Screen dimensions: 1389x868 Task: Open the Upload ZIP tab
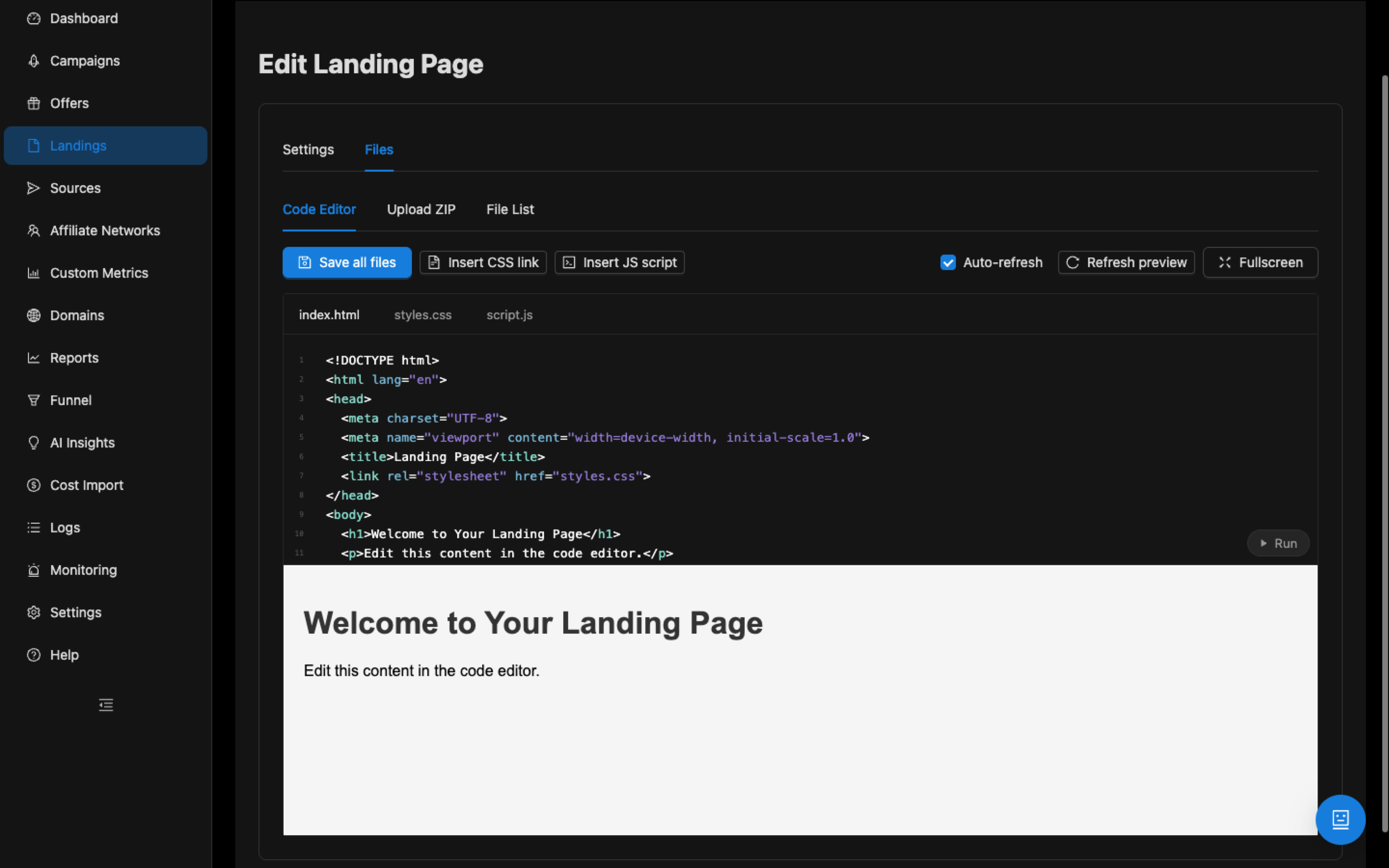pos(422,210)
